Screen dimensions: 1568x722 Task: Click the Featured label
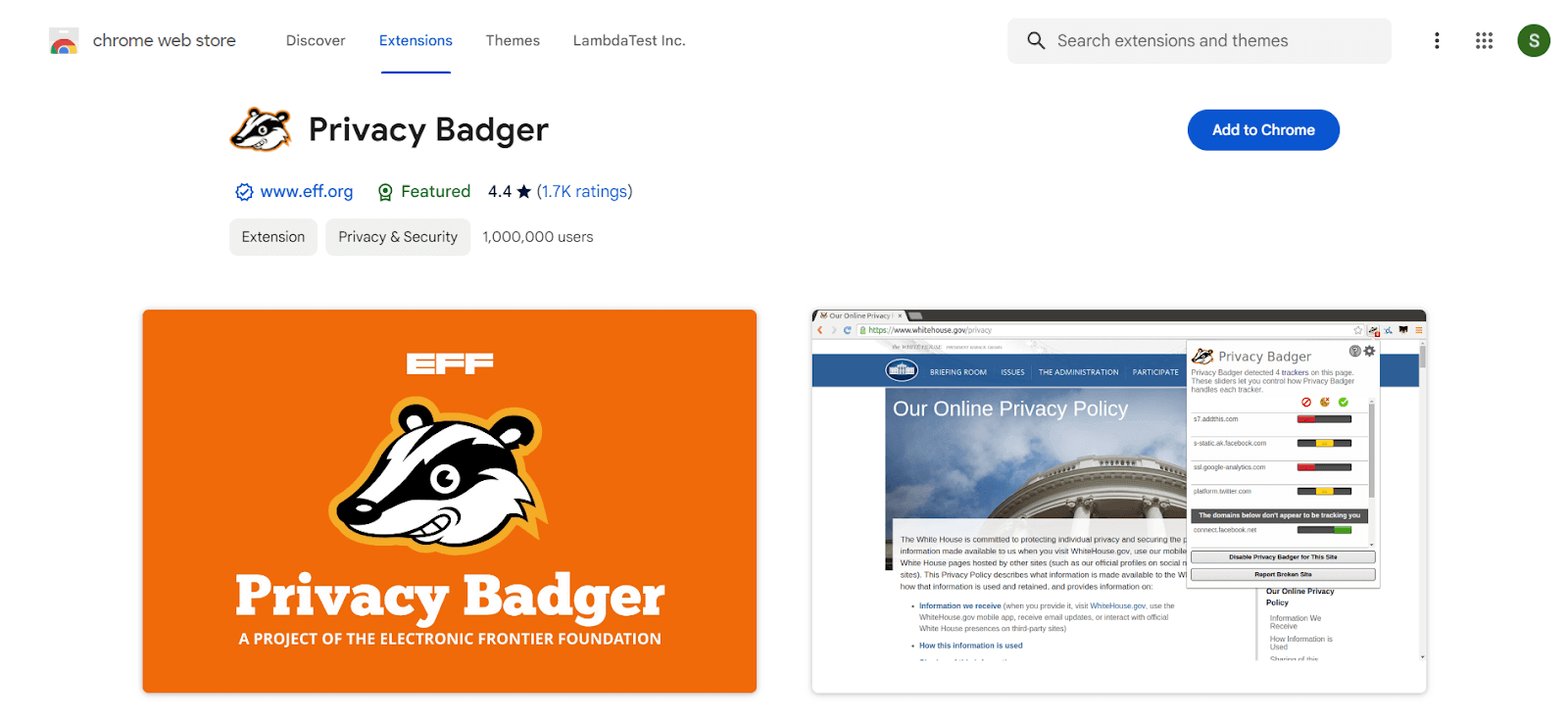tap(435, 191)
